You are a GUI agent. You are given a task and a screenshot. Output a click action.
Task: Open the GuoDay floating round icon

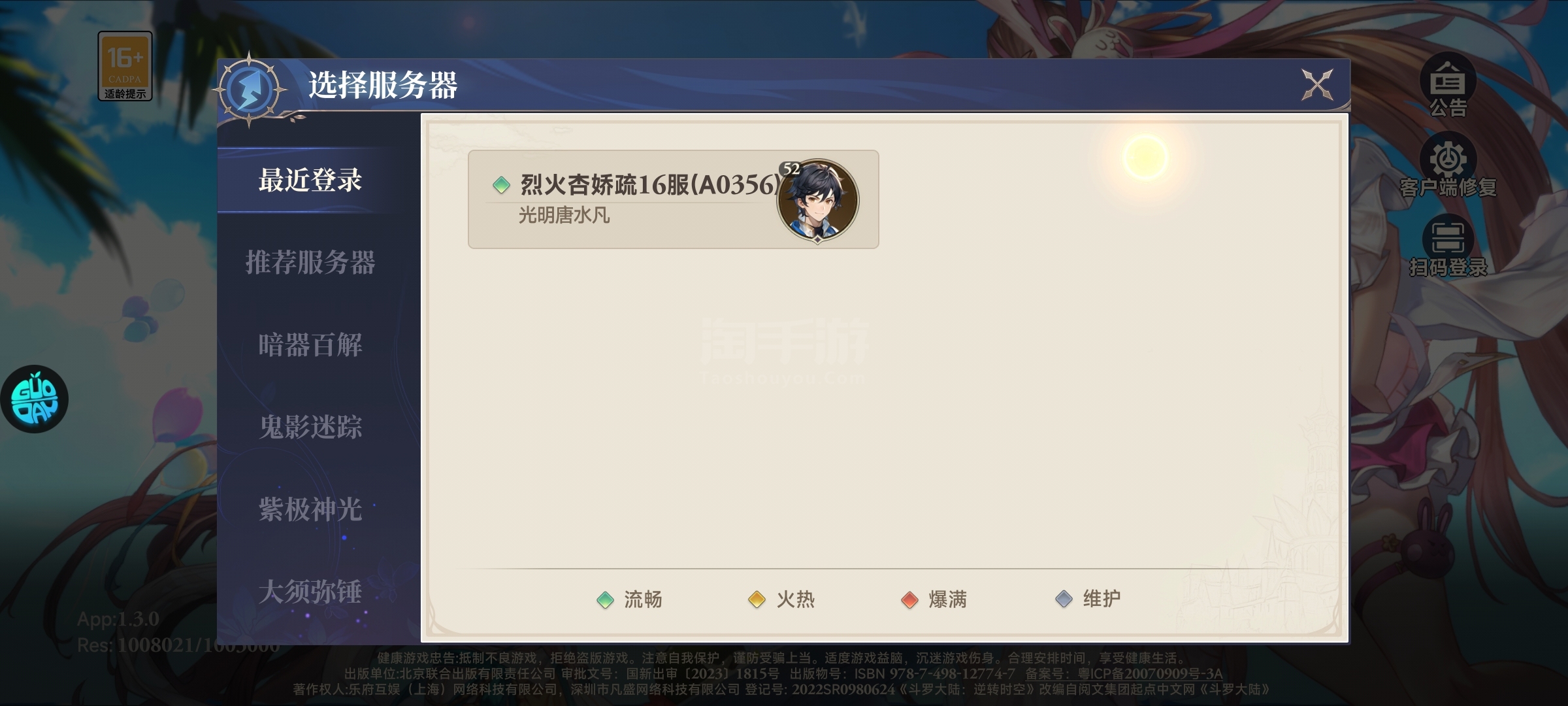[x=35, y=399]
